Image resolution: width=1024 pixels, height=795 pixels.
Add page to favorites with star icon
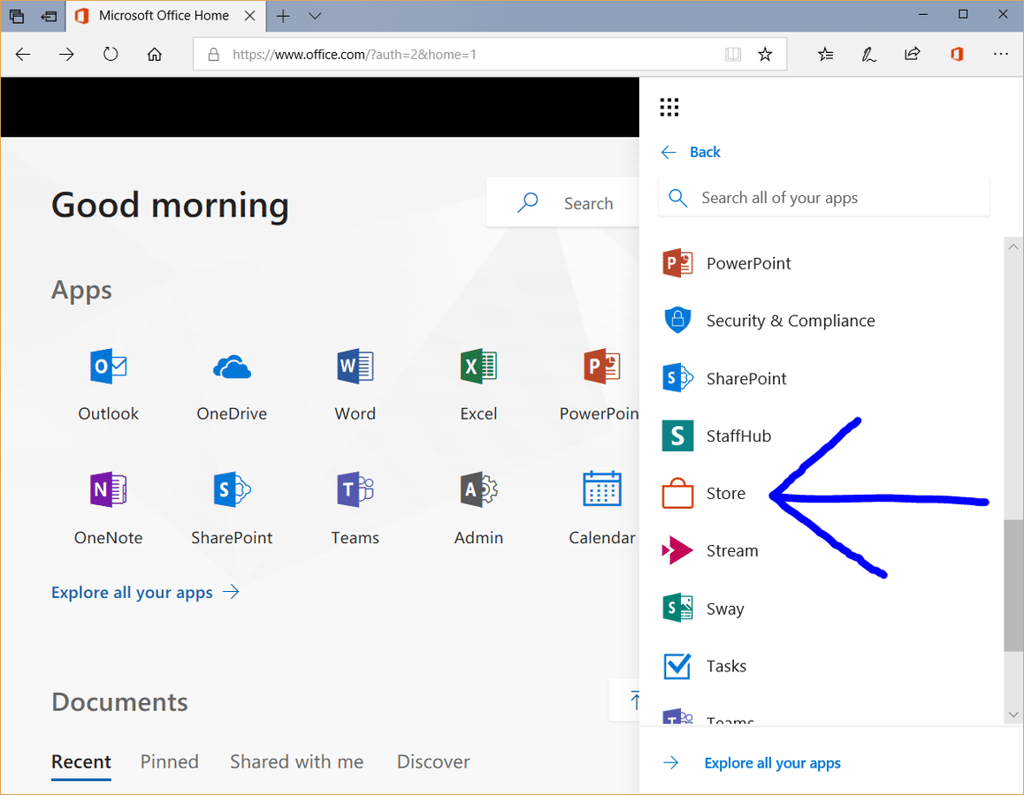click(765, 54)
